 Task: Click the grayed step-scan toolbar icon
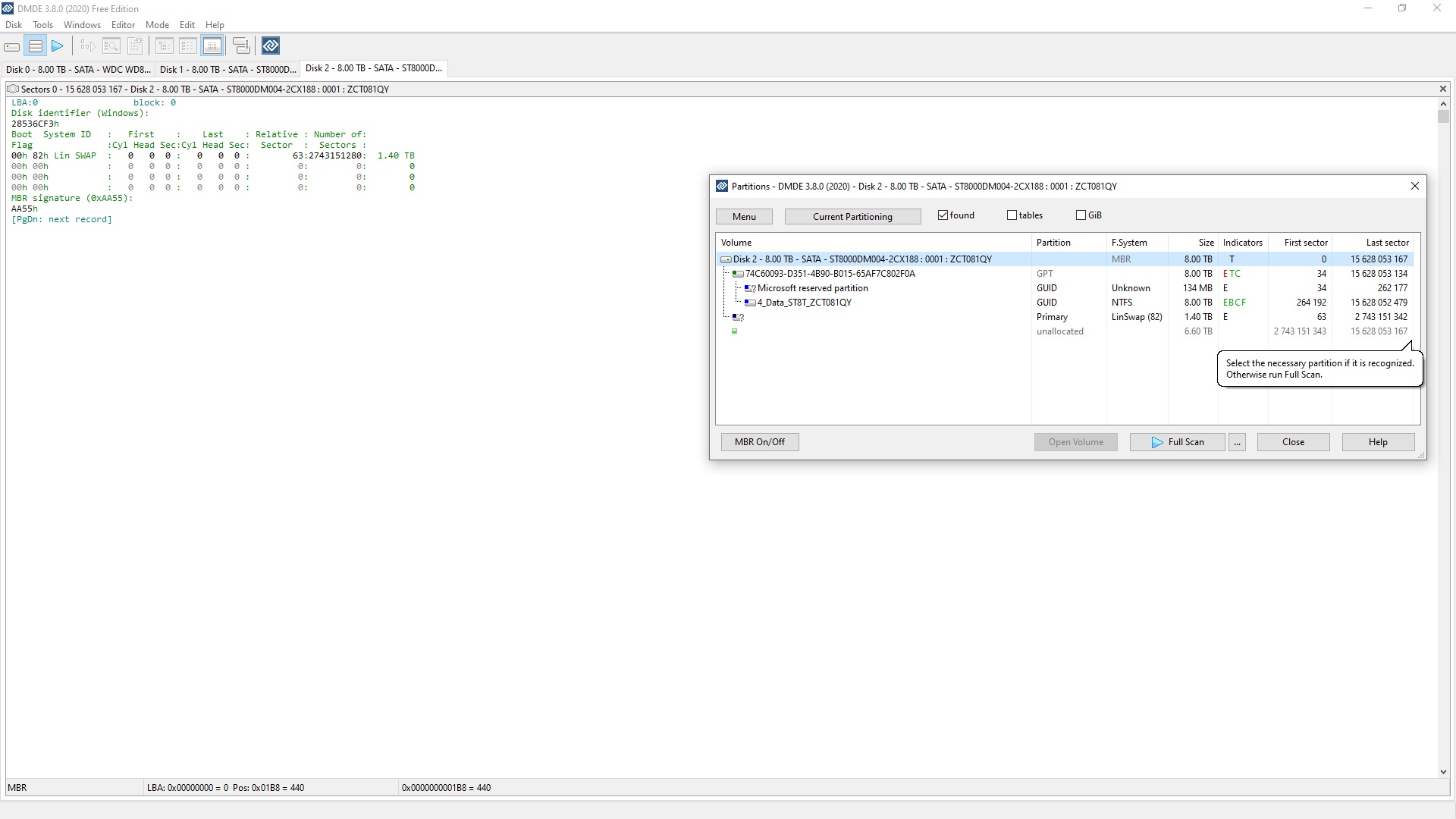(x=88, y=46)
